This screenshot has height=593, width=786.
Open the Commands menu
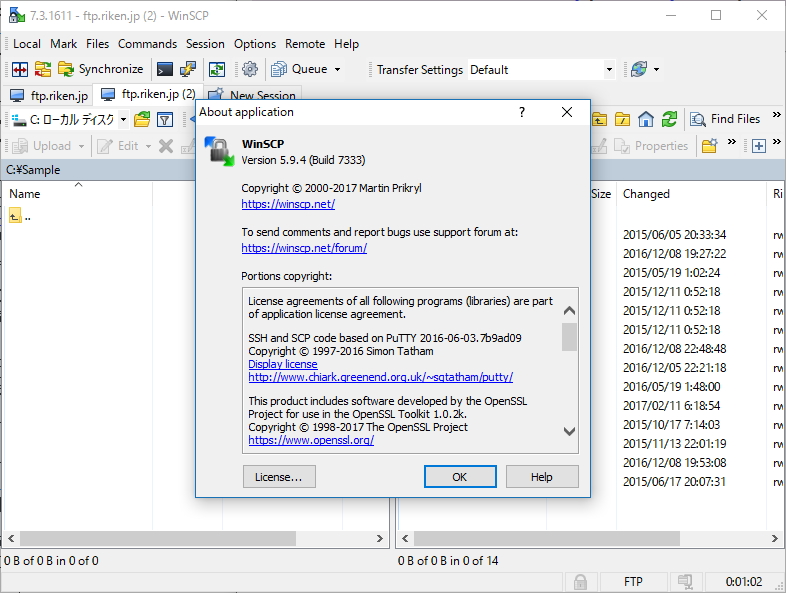(147, 44)
